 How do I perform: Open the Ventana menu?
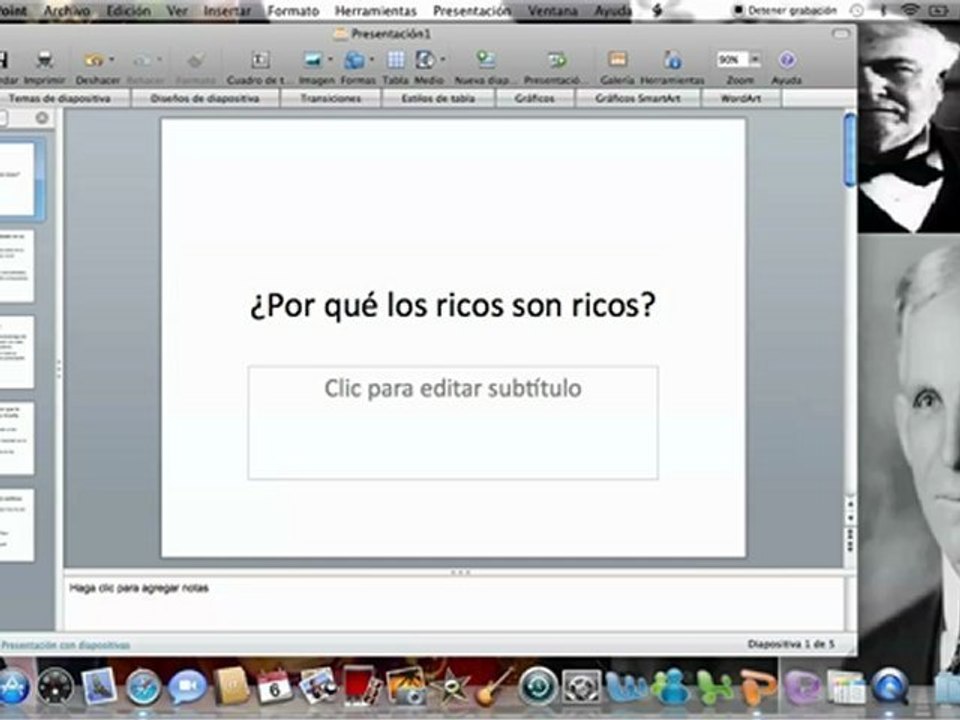pos(553,10)
